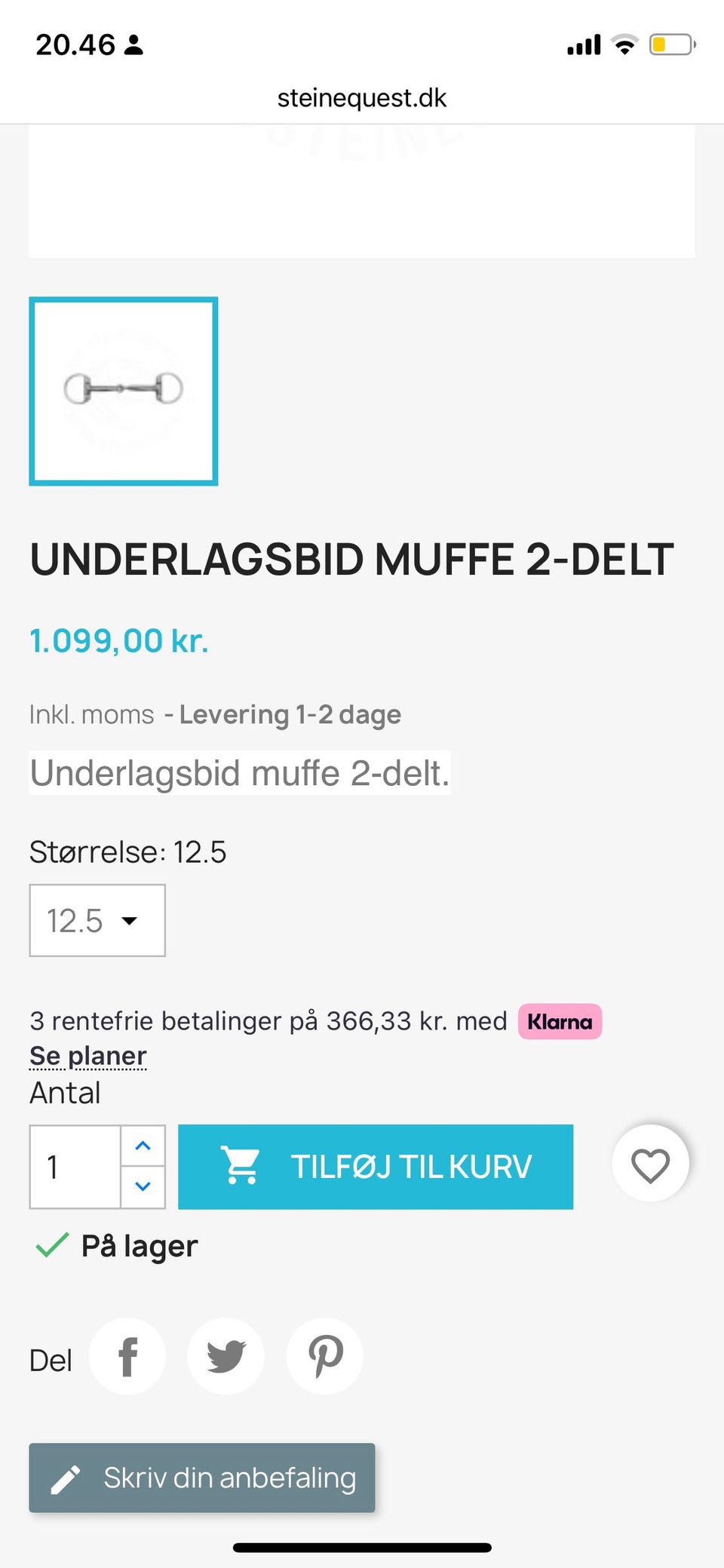Tap the battery indicator in status bar
Image resolution: width=724 pixels, height=1568 pixels.
tap(671, 44)
